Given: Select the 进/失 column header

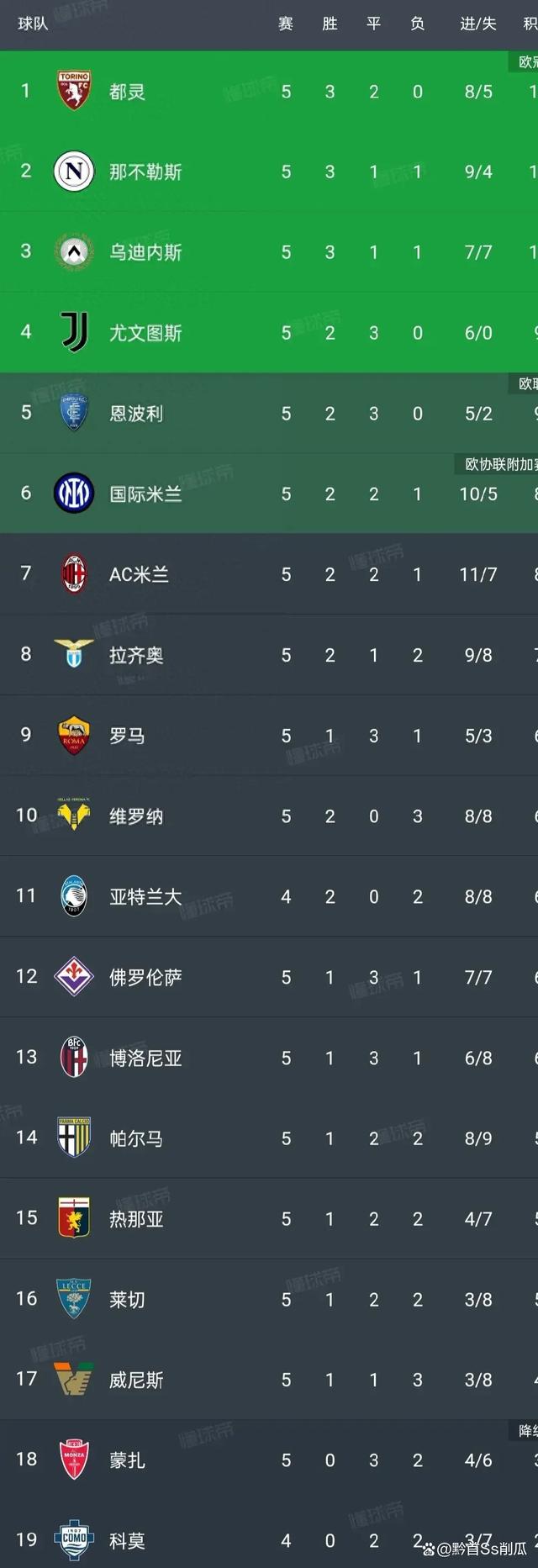Looking at the screenshot, I should tap(477, 24).
